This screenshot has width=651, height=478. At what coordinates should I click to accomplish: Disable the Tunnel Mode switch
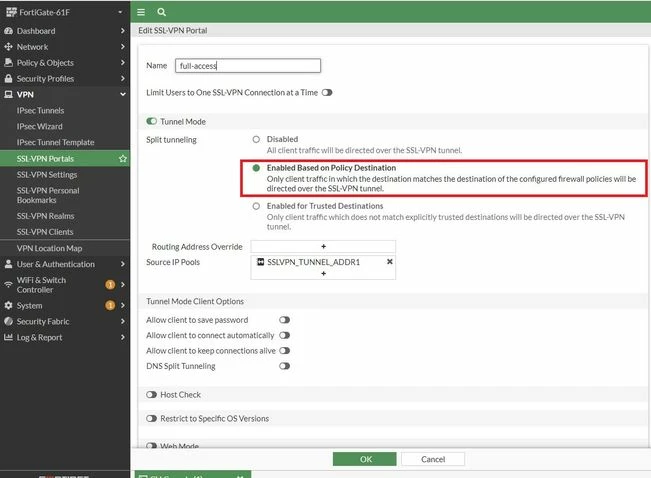click(x=152, y=121)
